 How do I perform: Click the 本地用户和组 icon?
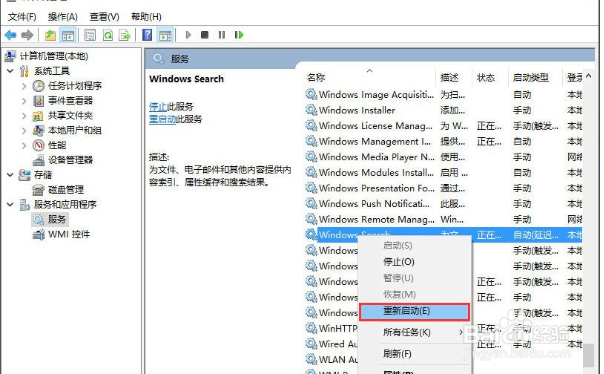38,131
